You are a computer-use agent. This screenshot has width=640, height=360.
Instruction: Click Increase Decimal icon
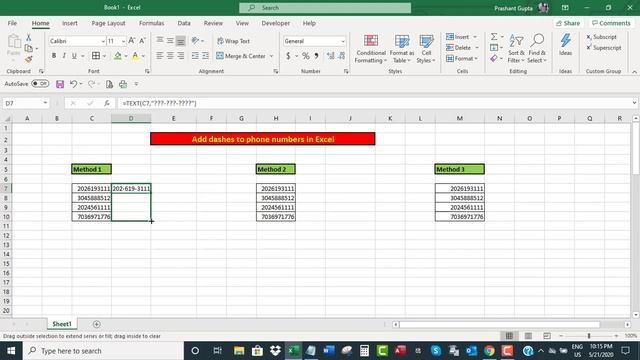pyautogui.click(x=330, y=56)
